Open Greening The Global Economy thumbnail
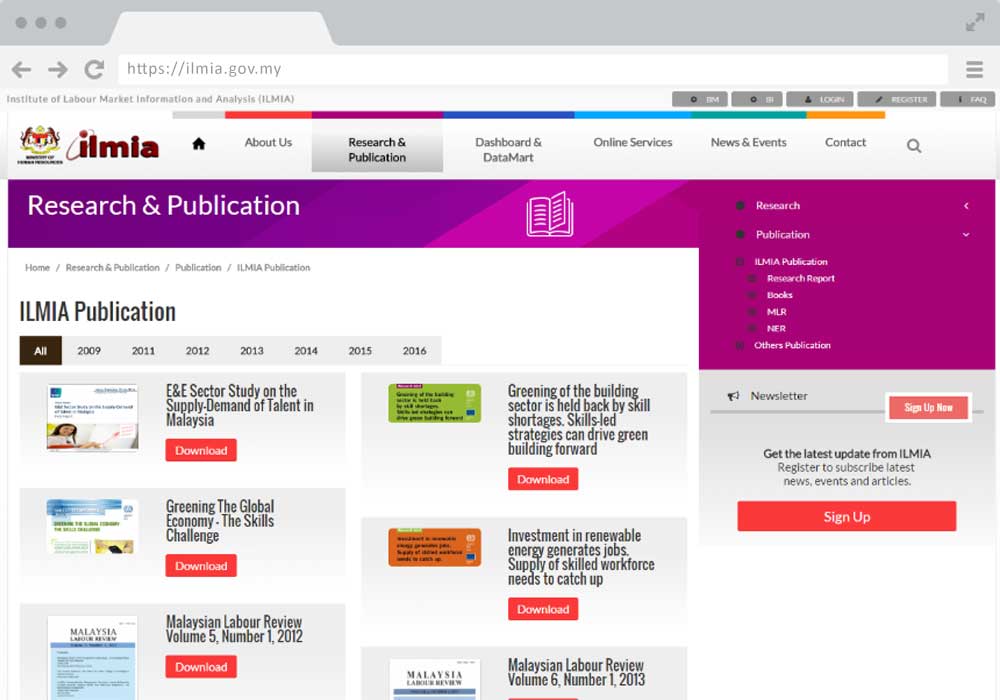 click(92, 527)
